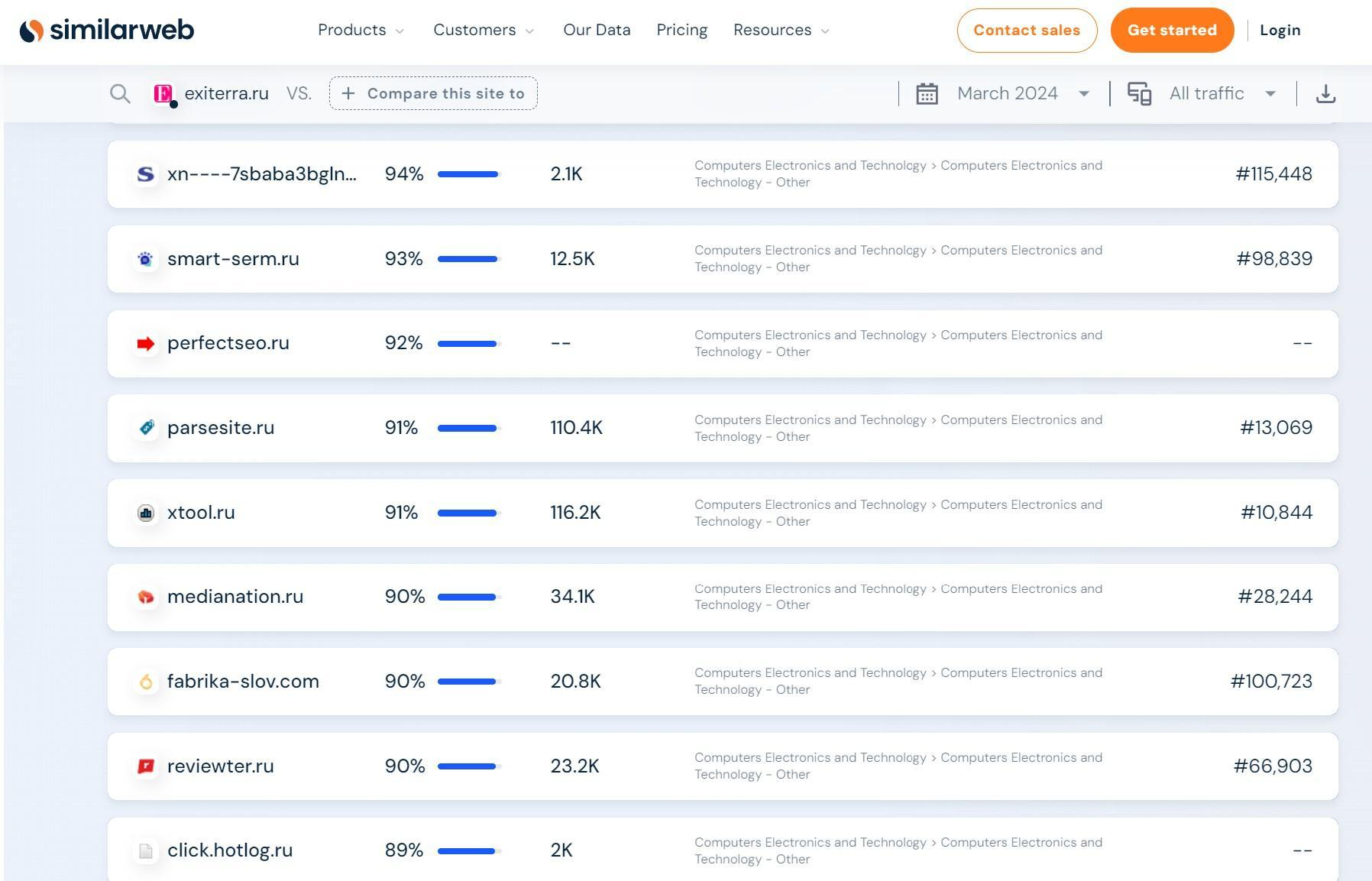
Task: Click the download icon
Action: pyautogui.click(x=1326, y=94)
